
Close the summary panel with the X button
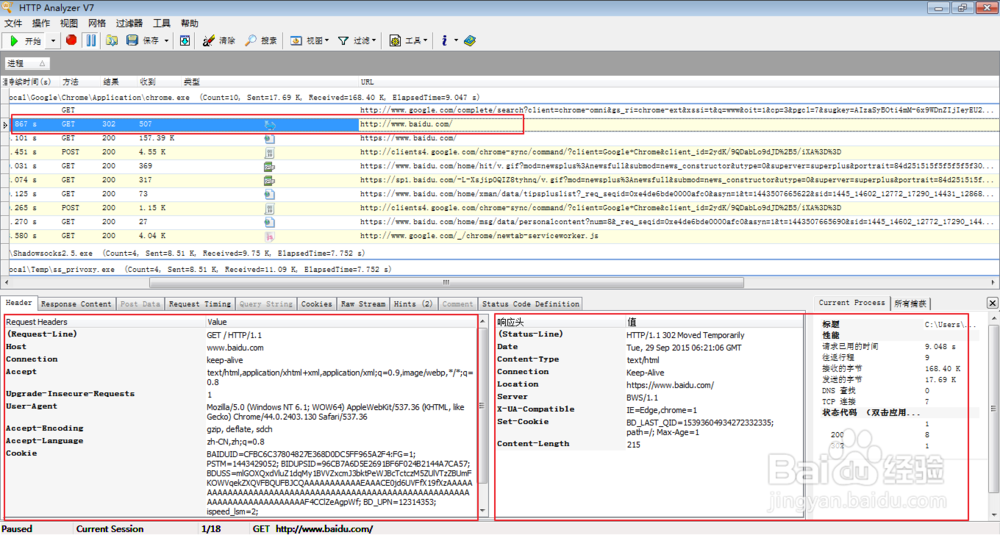[992, 303]
